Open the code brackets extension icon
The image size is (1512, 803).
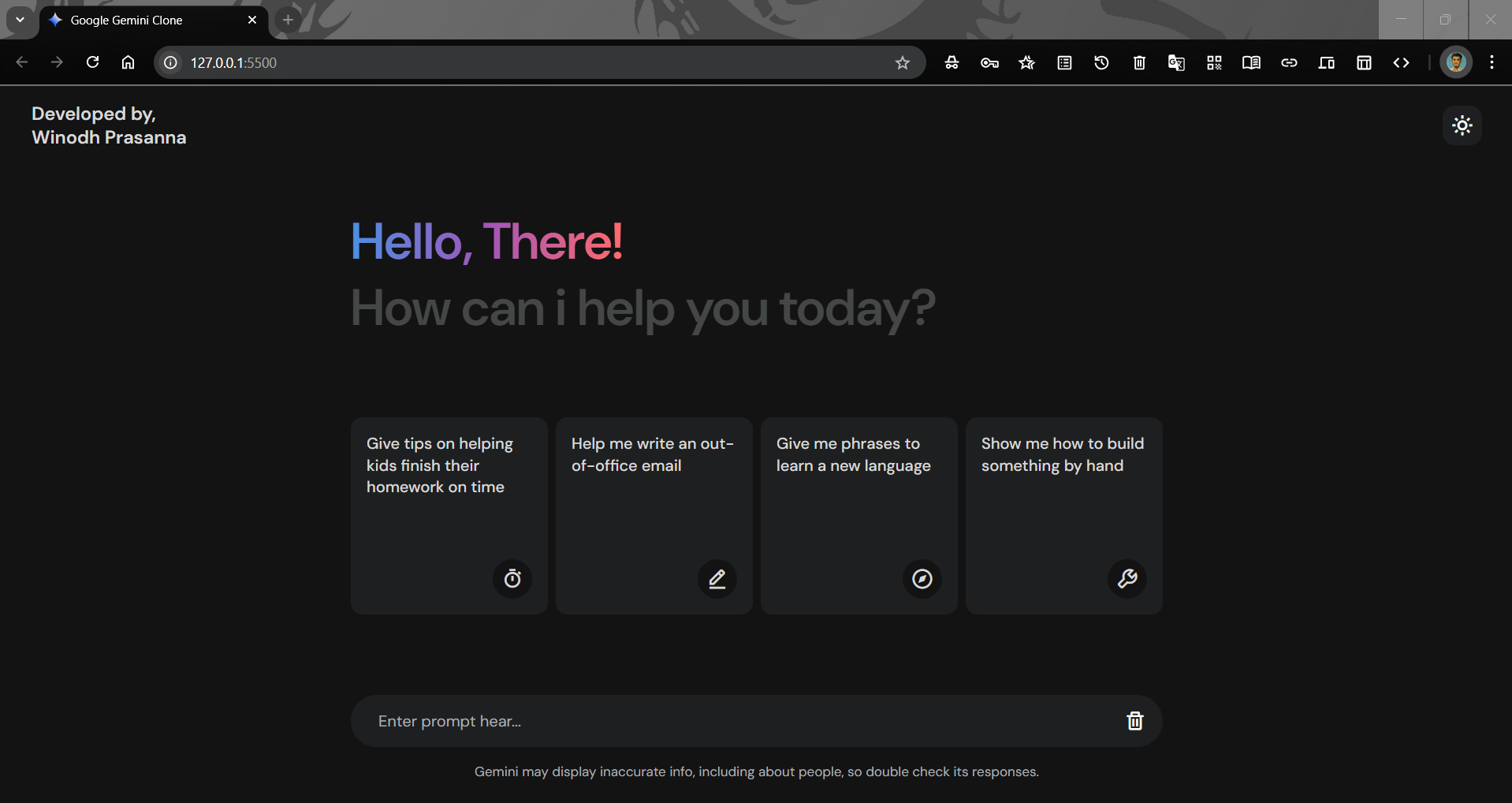[x=1401, y=62]
